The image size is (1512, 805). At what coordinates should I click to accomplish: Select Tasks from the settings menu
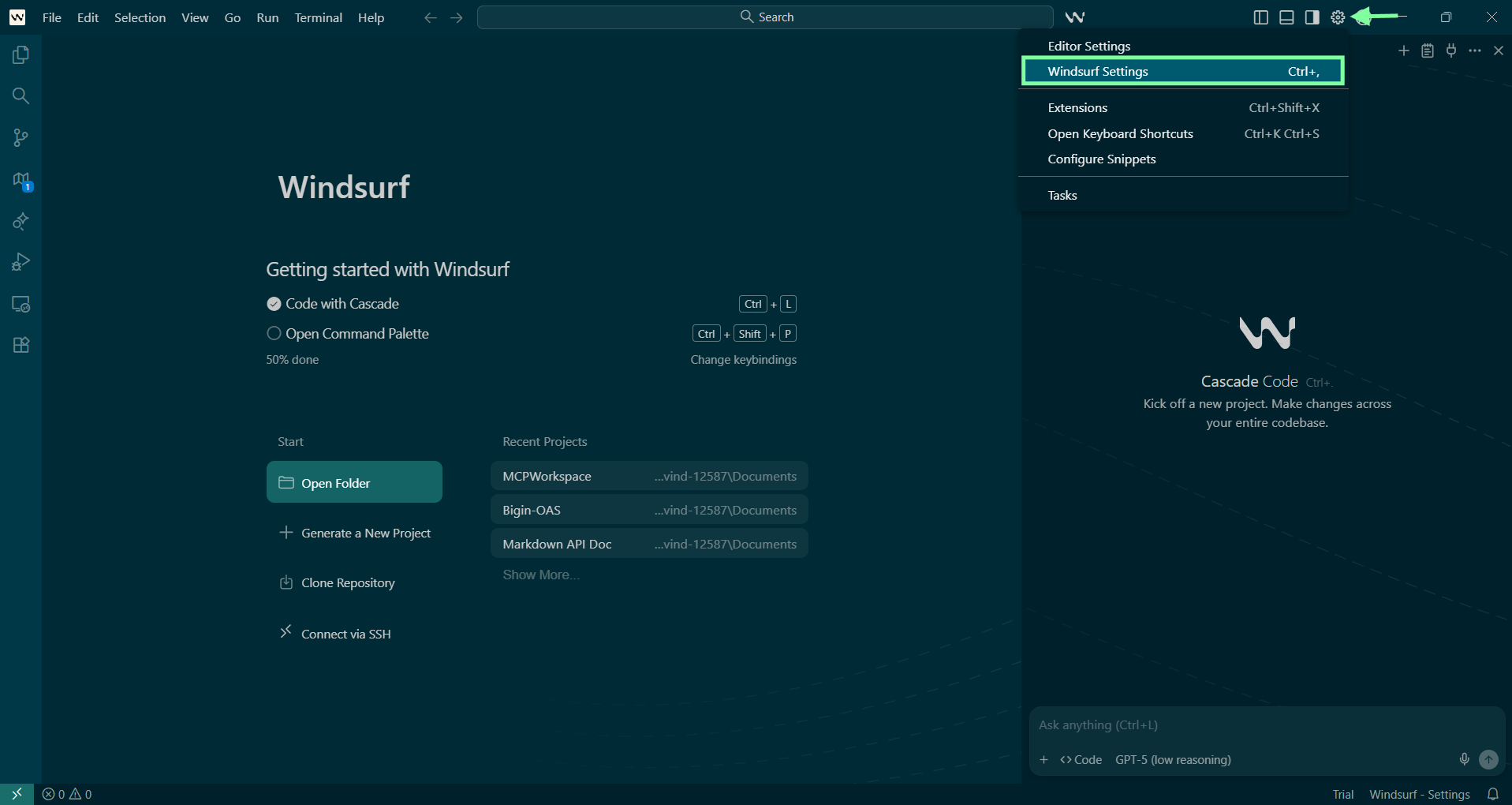(x=1183, y=195)
